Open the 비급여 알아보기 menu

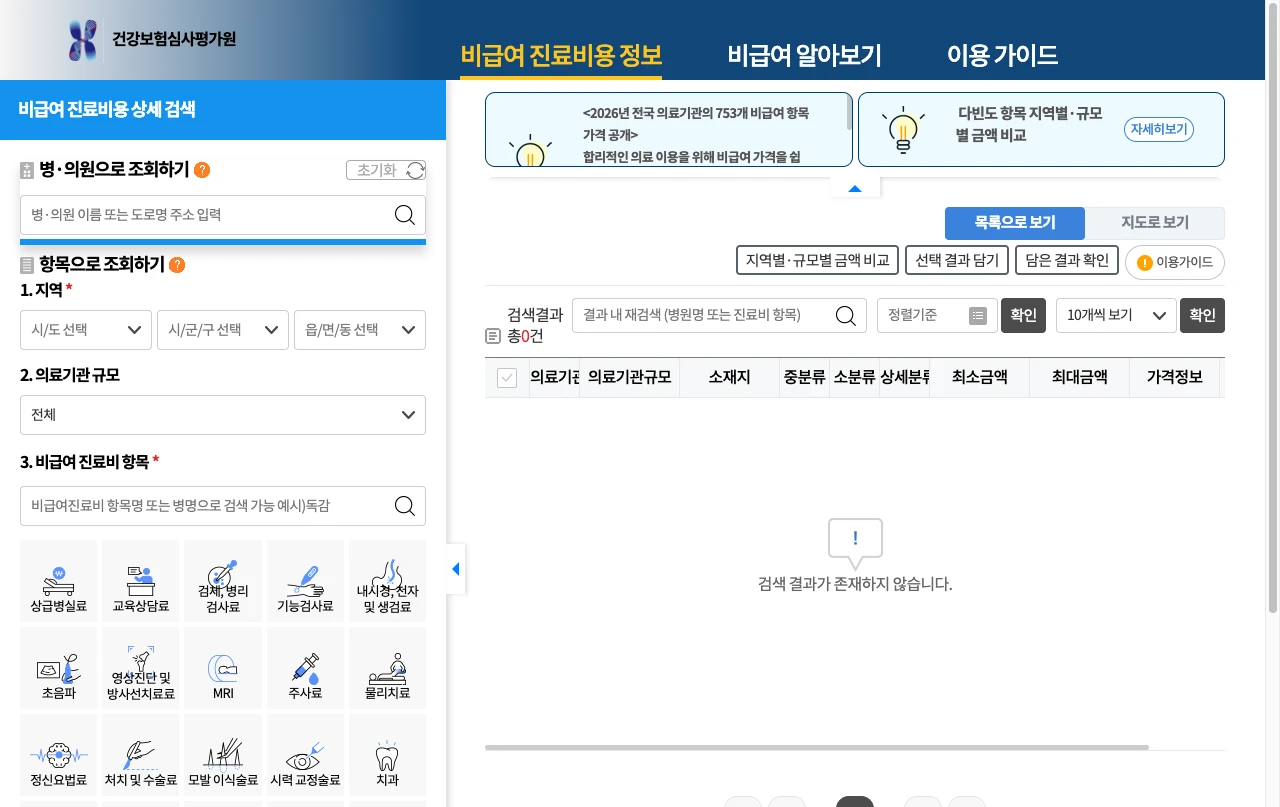coord(804,55)
